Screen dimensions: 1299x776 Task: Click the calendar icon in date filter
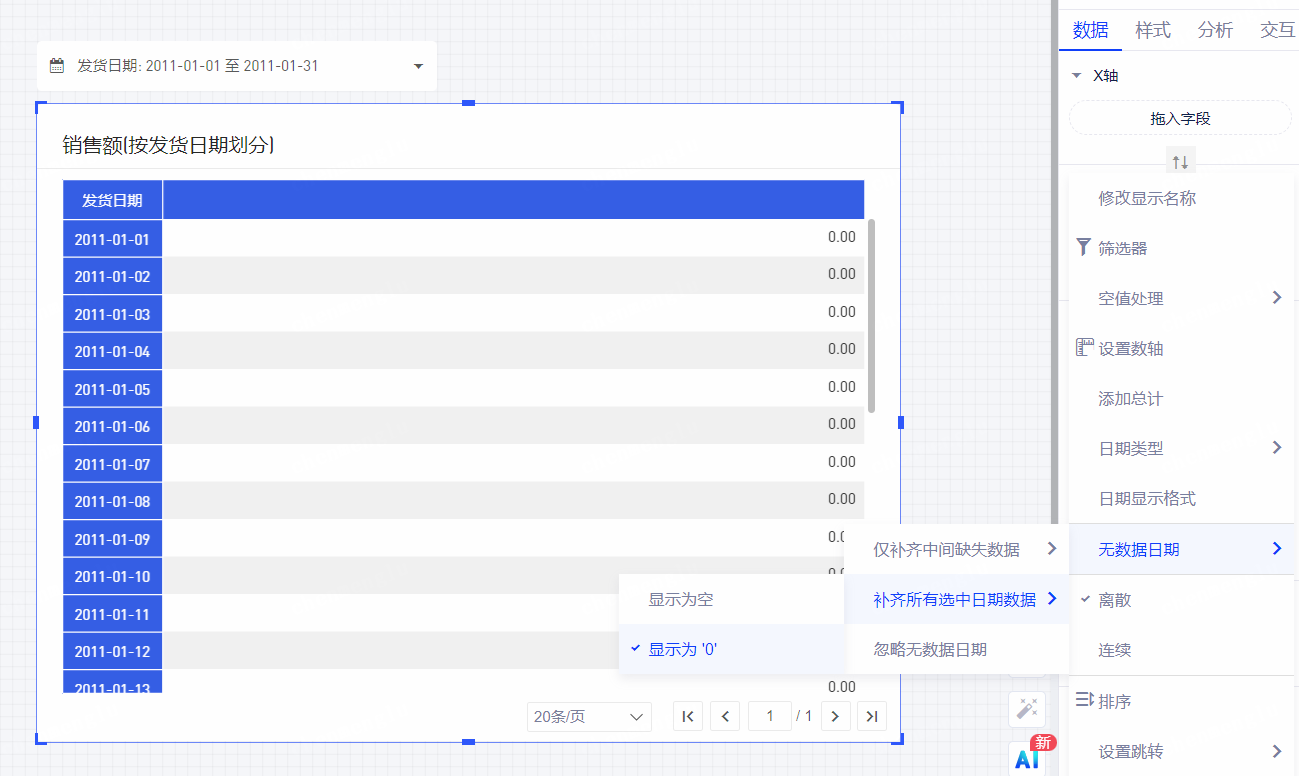coord(58,66)
